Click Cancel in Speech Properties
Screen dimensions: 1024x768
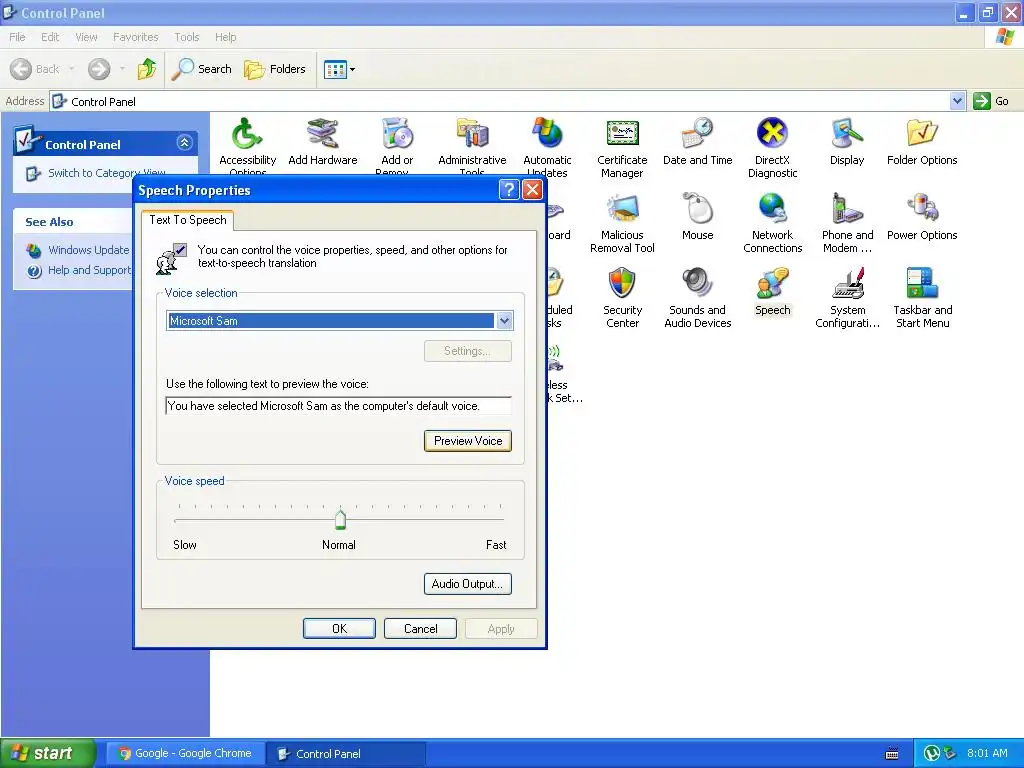(x=421, y=628)
